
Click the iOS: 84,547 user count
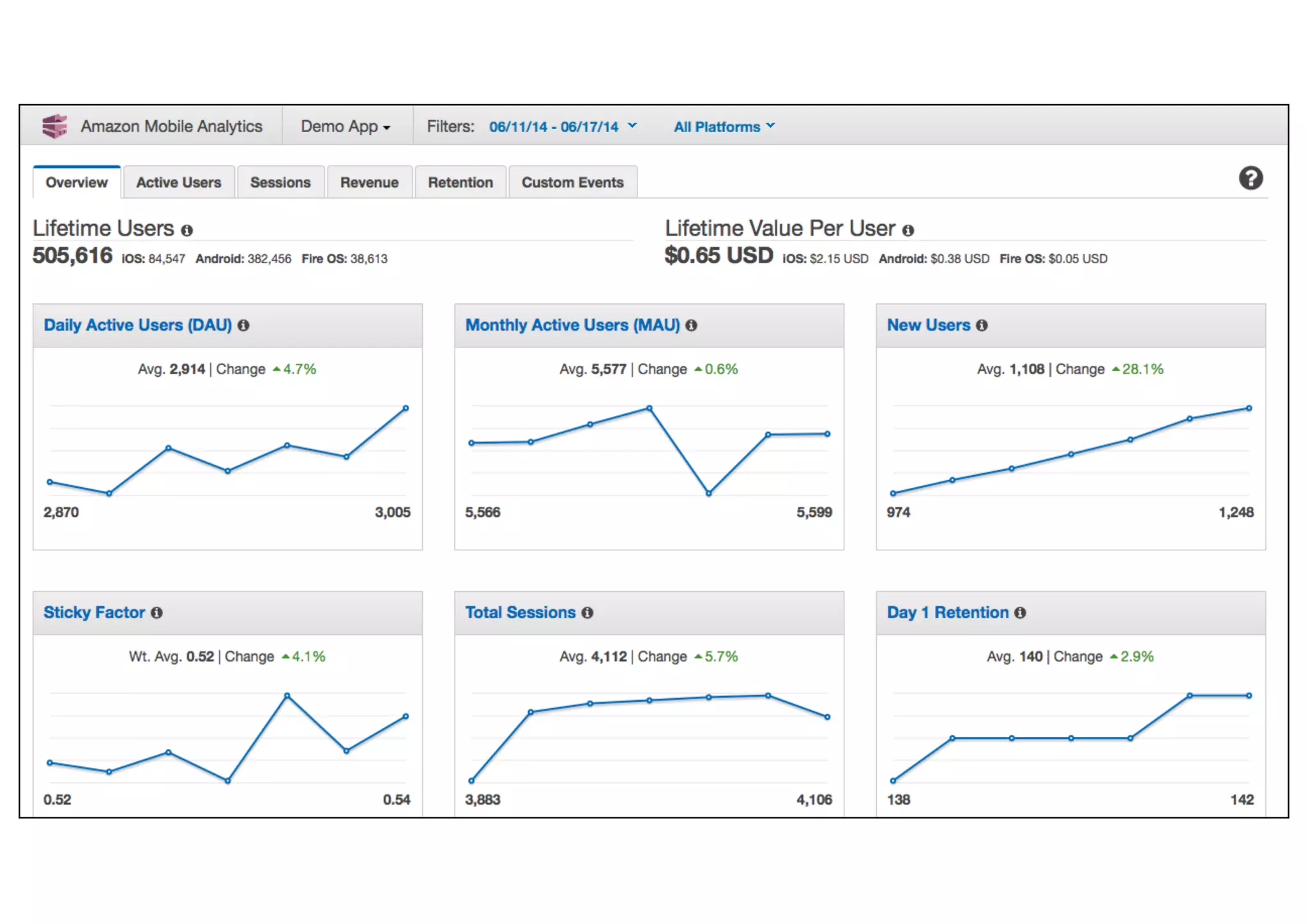[153, 259]
